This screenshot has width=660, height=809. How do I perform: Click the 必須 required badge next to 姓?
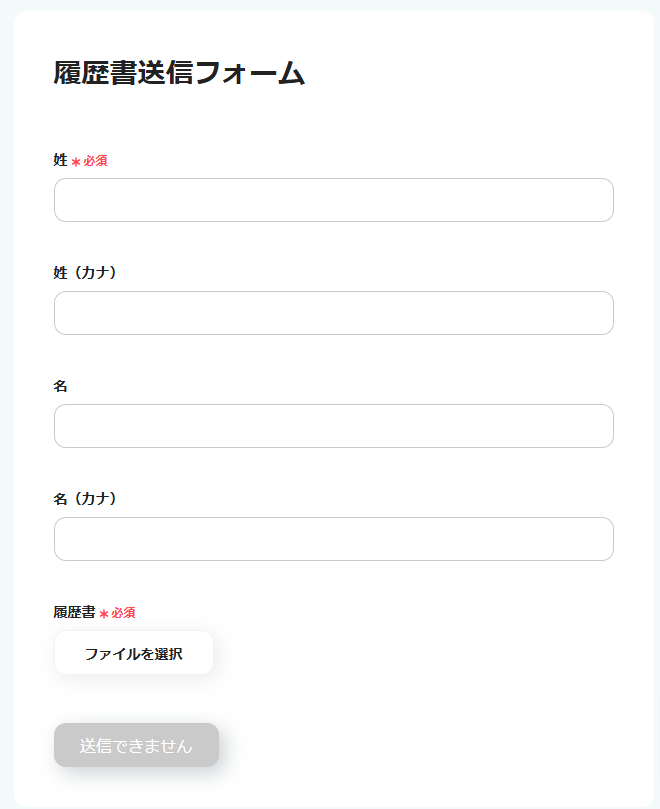pos(95,159)
